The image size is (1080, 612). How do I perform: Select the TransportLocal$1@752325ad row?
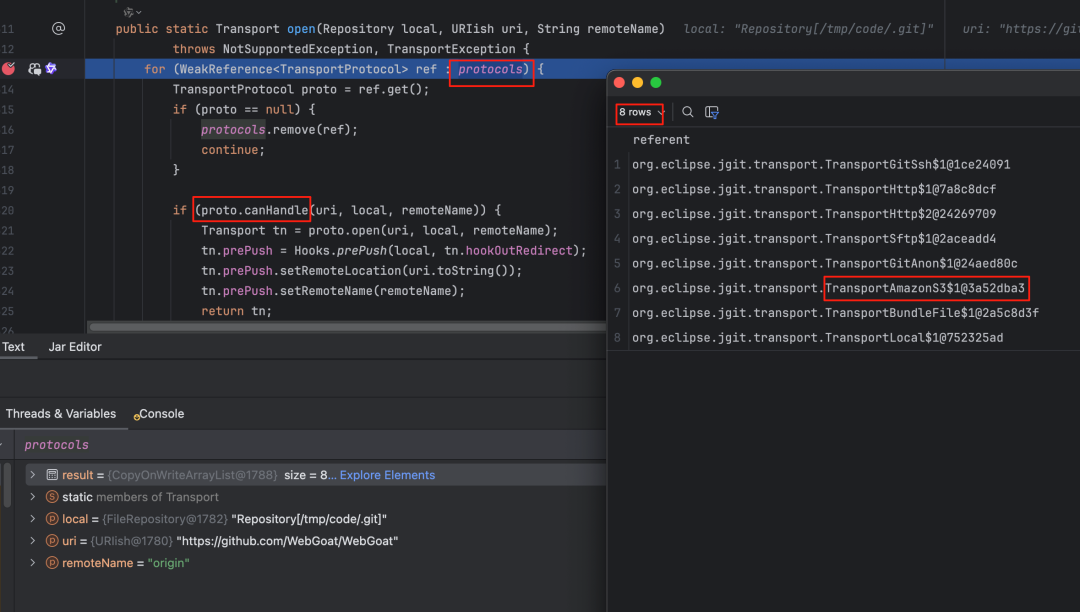818,338
